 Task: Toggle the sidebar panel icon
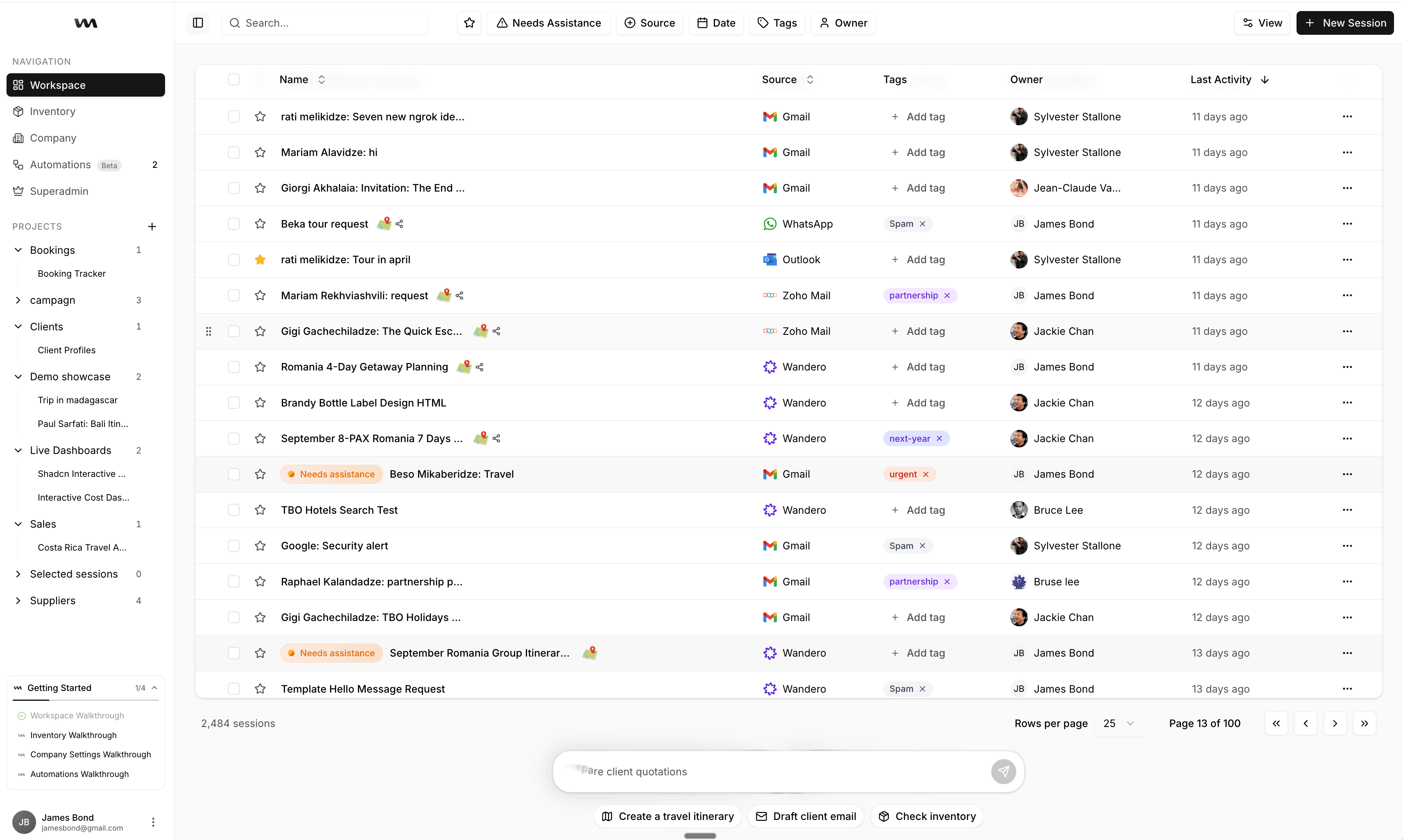198,23
